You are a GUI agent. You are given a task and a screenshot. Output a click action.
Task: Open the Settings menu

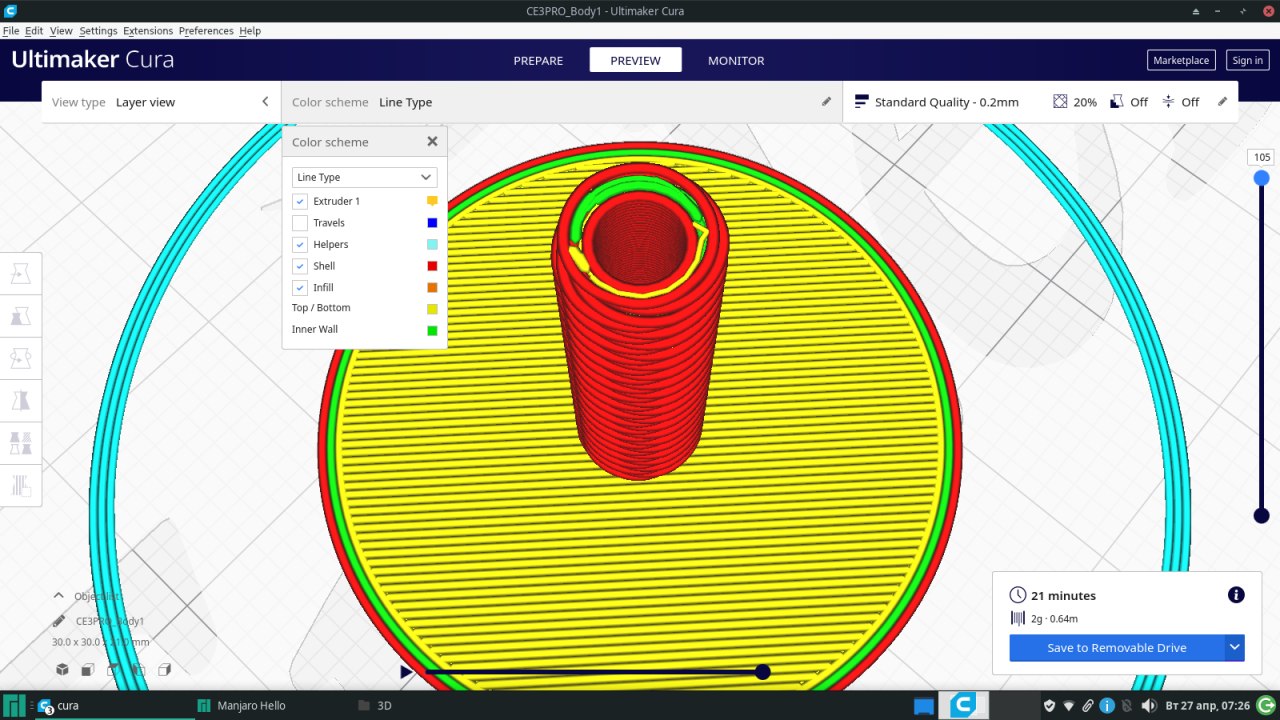click(x=98, y=31)
